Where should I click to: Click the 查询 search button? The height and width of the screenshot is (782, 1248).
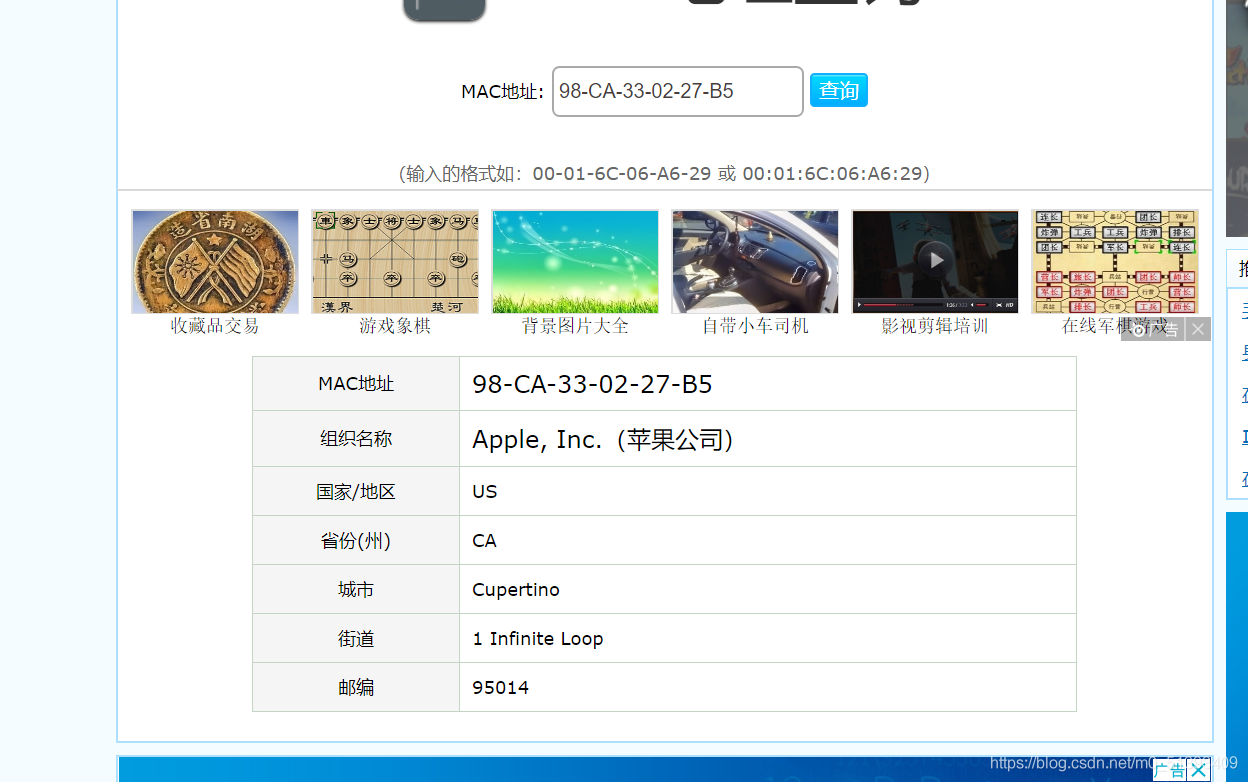click(x=838, y=90)
